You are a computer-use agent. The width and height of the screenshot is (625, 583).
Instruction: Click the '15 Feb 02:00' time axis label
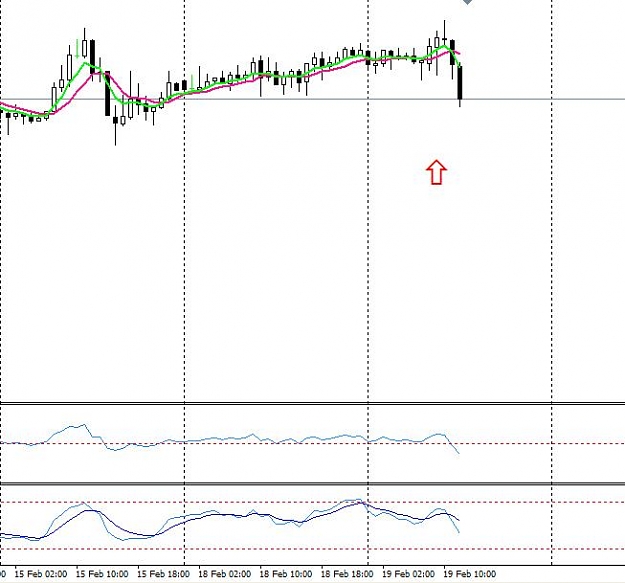coord(41,574)
